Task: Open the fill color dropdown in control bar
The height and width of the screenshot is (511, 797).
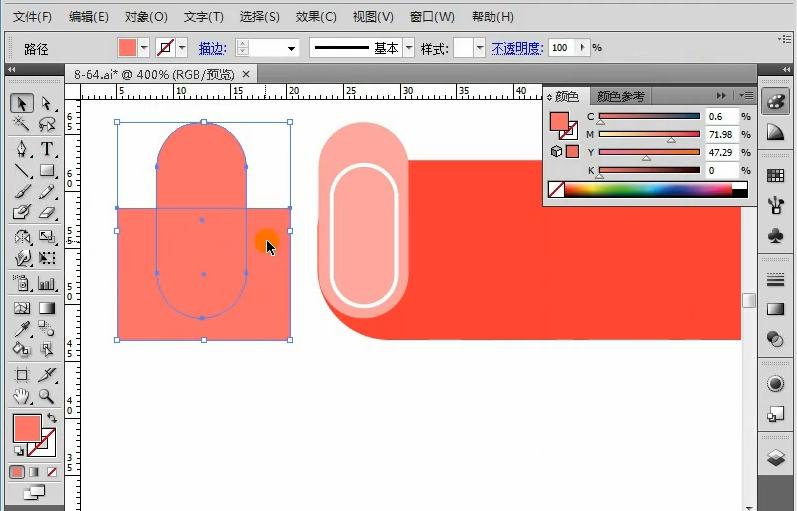Action: [x=144, y=48]
